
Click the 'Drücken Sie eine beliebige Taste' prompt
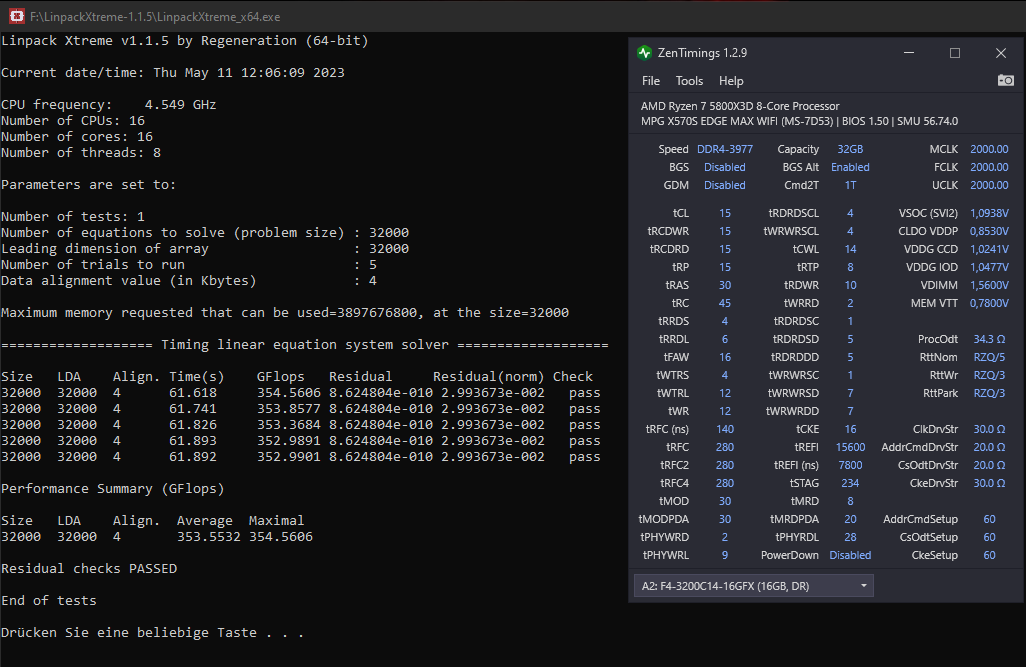pos(152,632)
